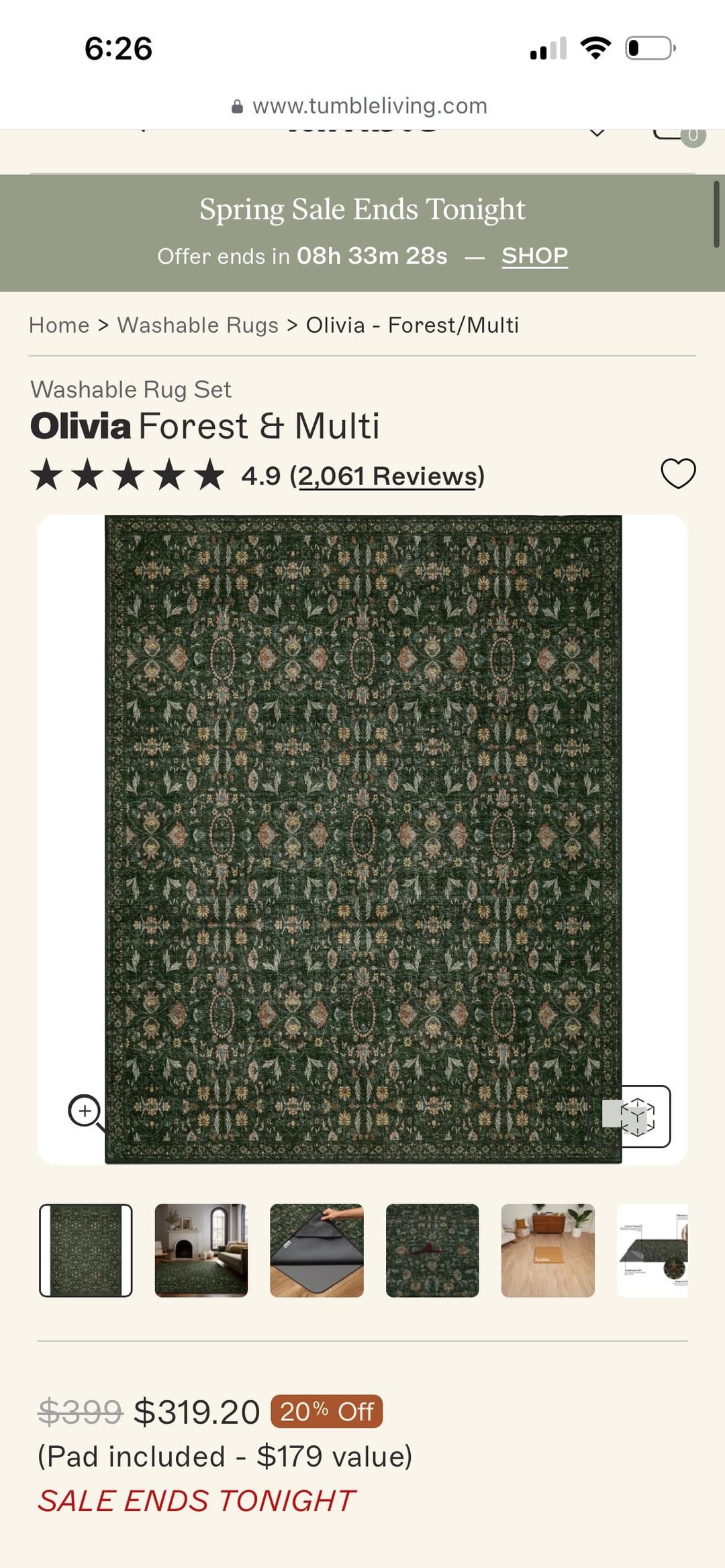Click the SHOP link in sale banner
Screen dimensions: 725x1568
534,256
